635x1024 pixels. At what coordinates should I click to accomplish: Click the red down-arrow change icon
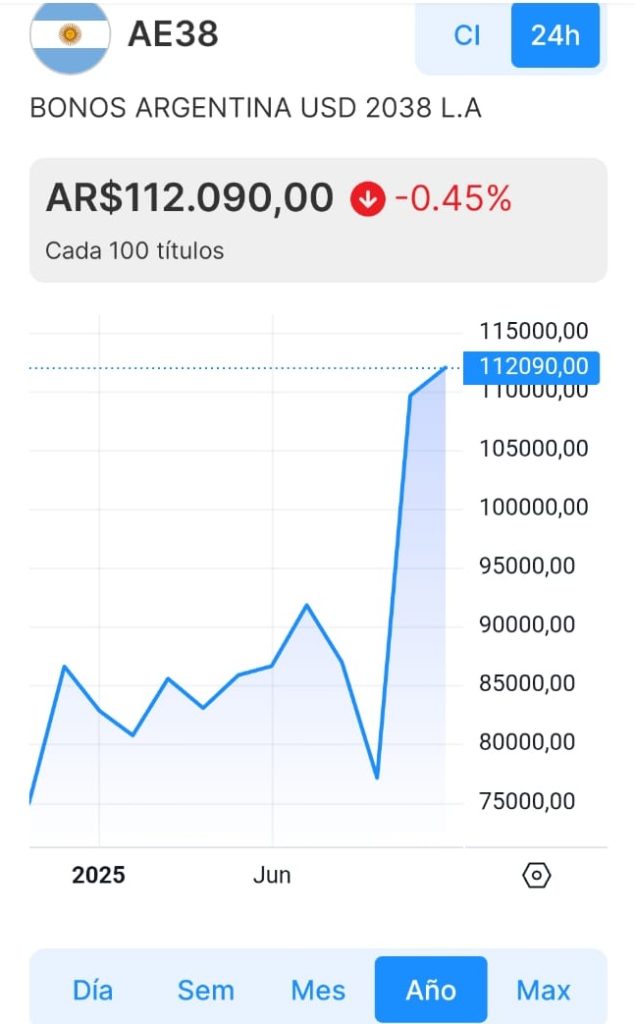(x=367, y=199)
